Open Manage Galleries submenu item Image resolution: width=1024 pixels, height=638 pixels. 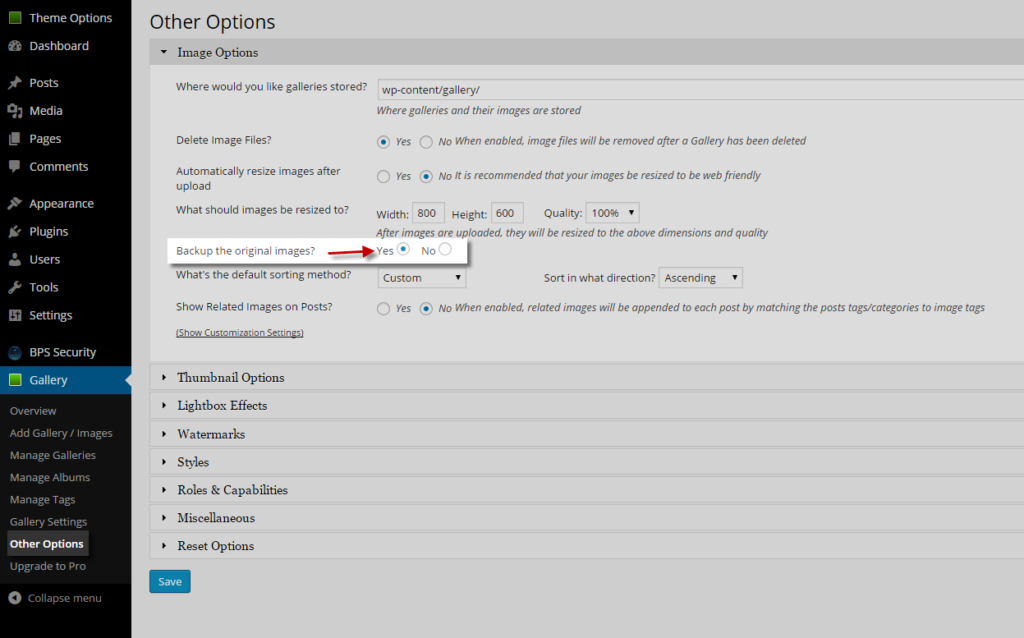tap(53, 456)
